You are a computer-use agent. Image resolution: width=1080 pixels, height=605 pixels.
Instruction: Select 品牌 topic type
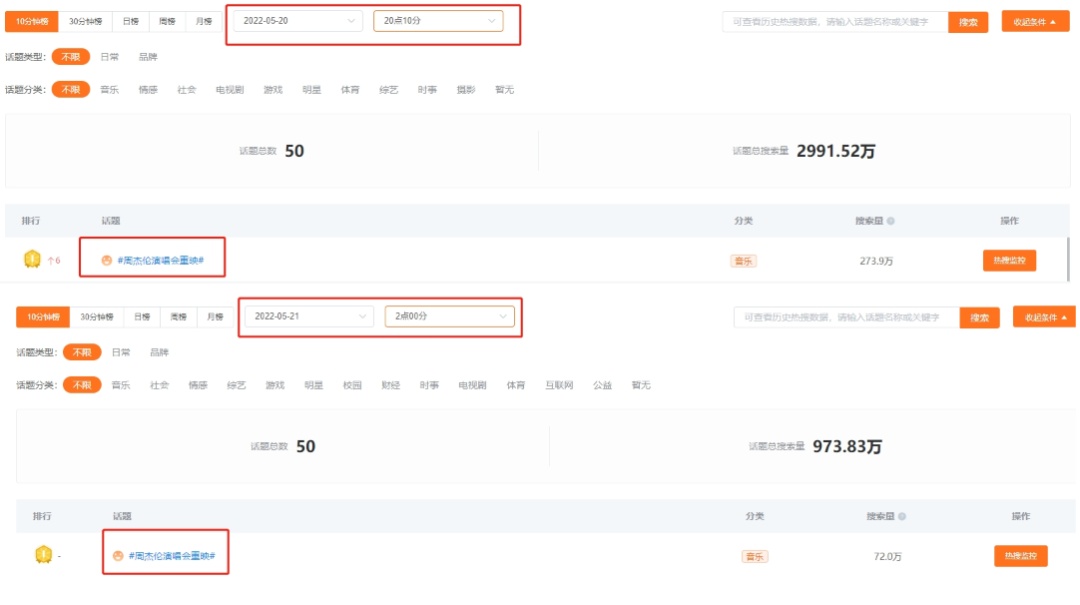click(147, 57)
